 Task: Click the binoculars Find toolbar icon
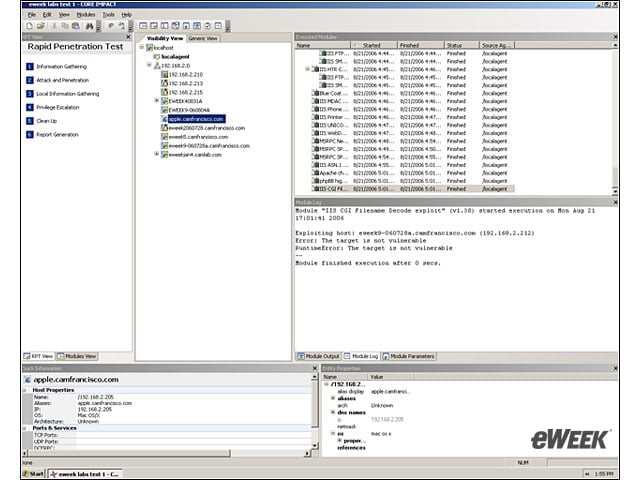click(x=89, y=26)
